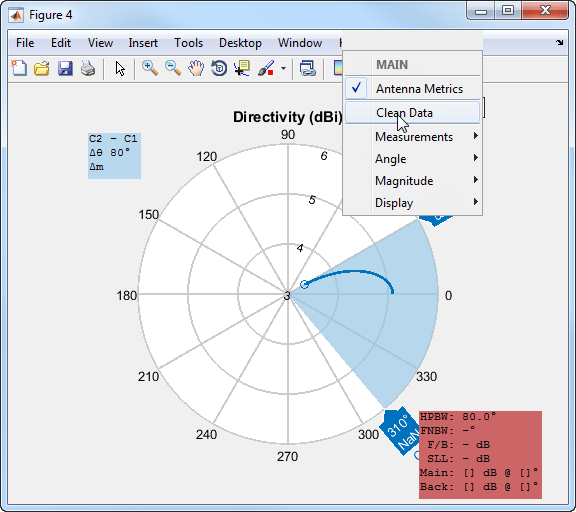Screen dimensions: 576x512
Task: Click the magnitude tick label 6
Action: click(x=324, y=156)
